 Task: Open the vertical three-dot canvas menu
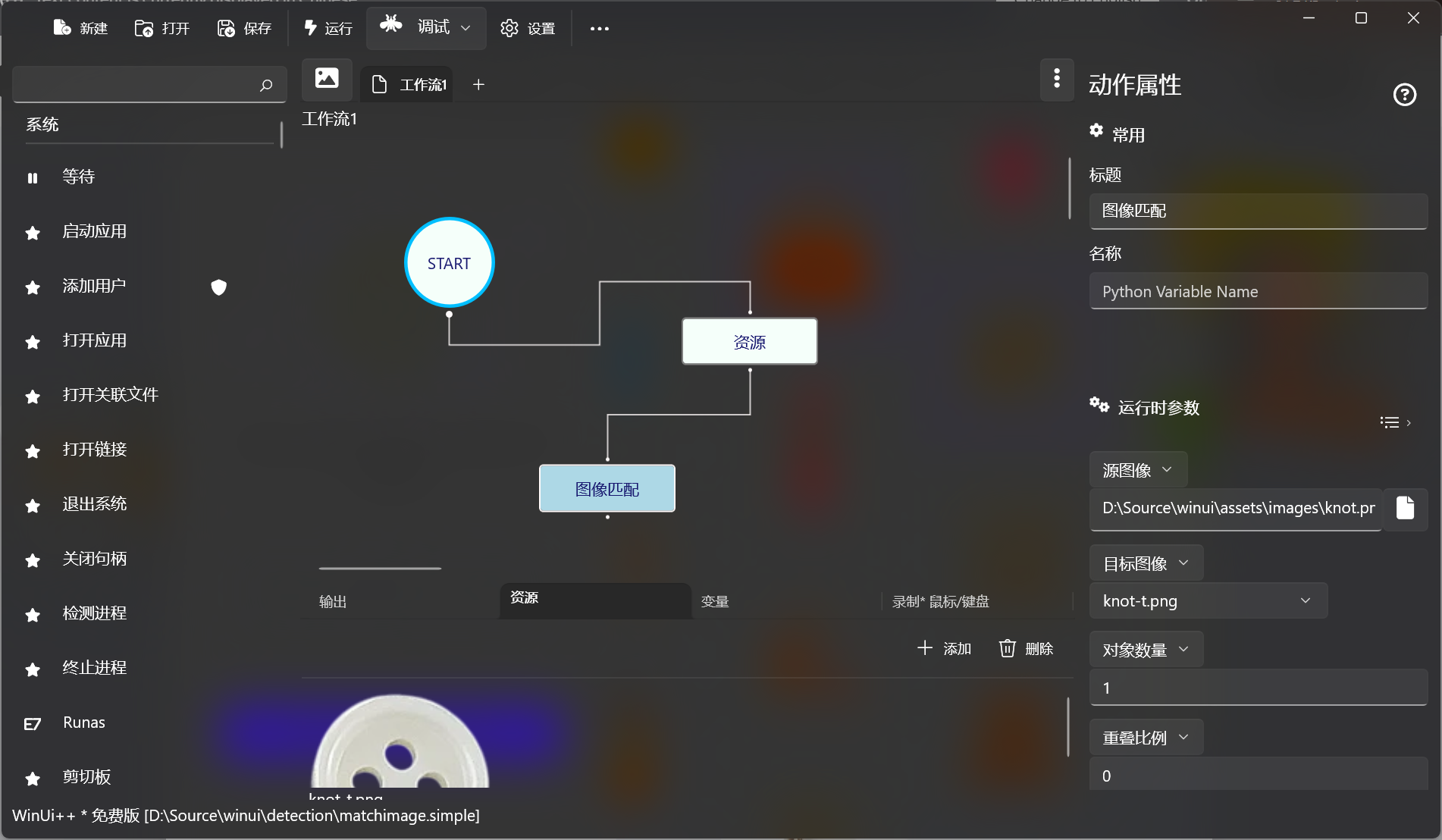pyautogui.click(x=1057, y=78)
